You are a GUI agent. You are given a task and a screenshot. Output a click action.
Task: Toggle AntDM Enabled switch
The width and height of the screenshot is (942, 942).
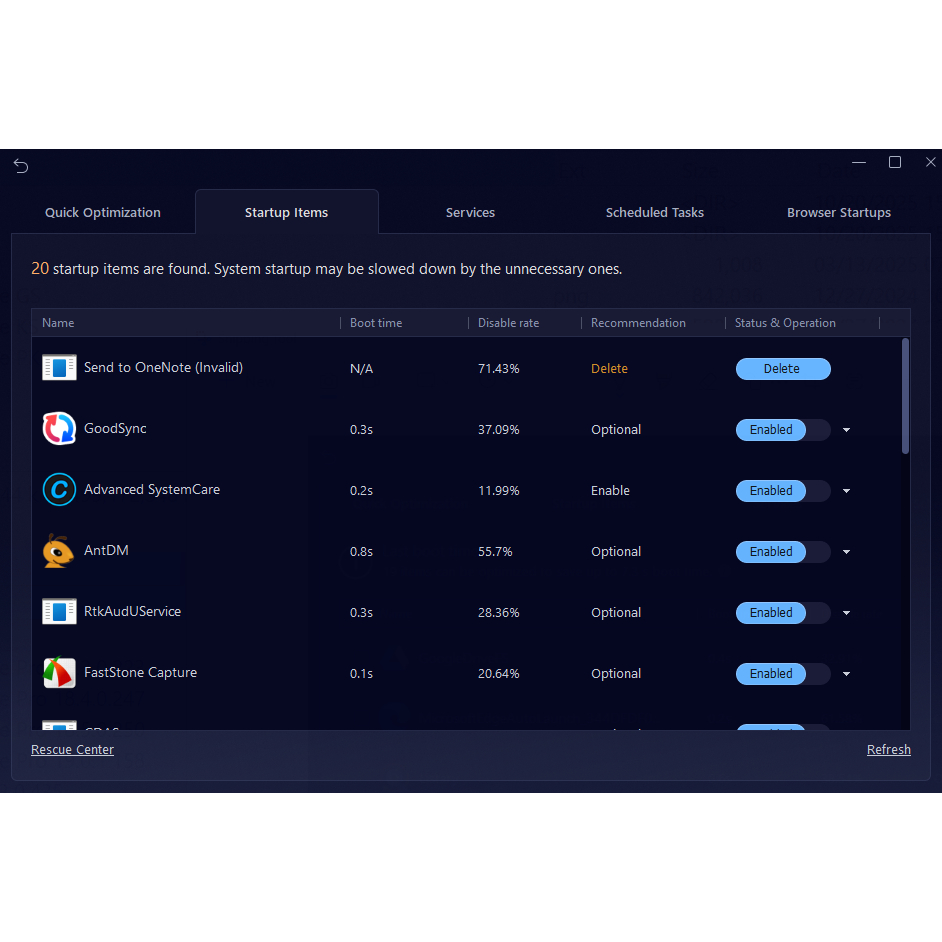point(783,552)
